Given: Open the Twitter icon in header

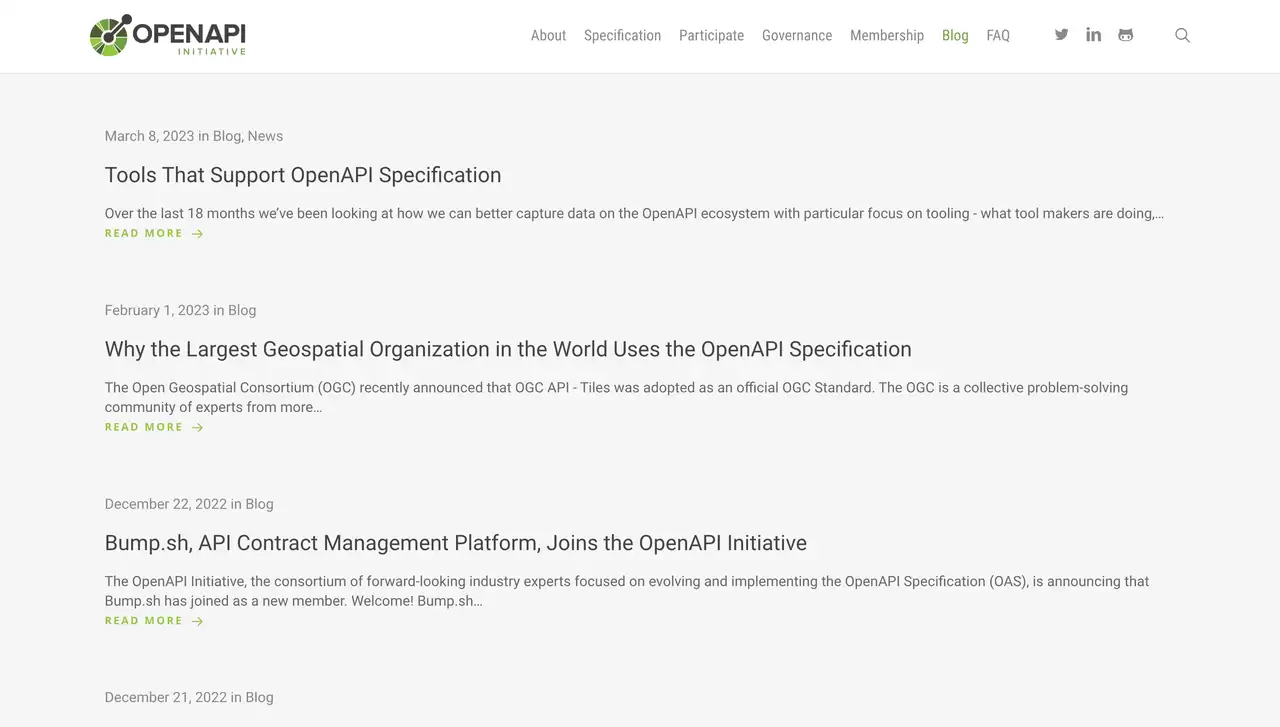Looking at the screenshot, I should [x=1061, y=35].
